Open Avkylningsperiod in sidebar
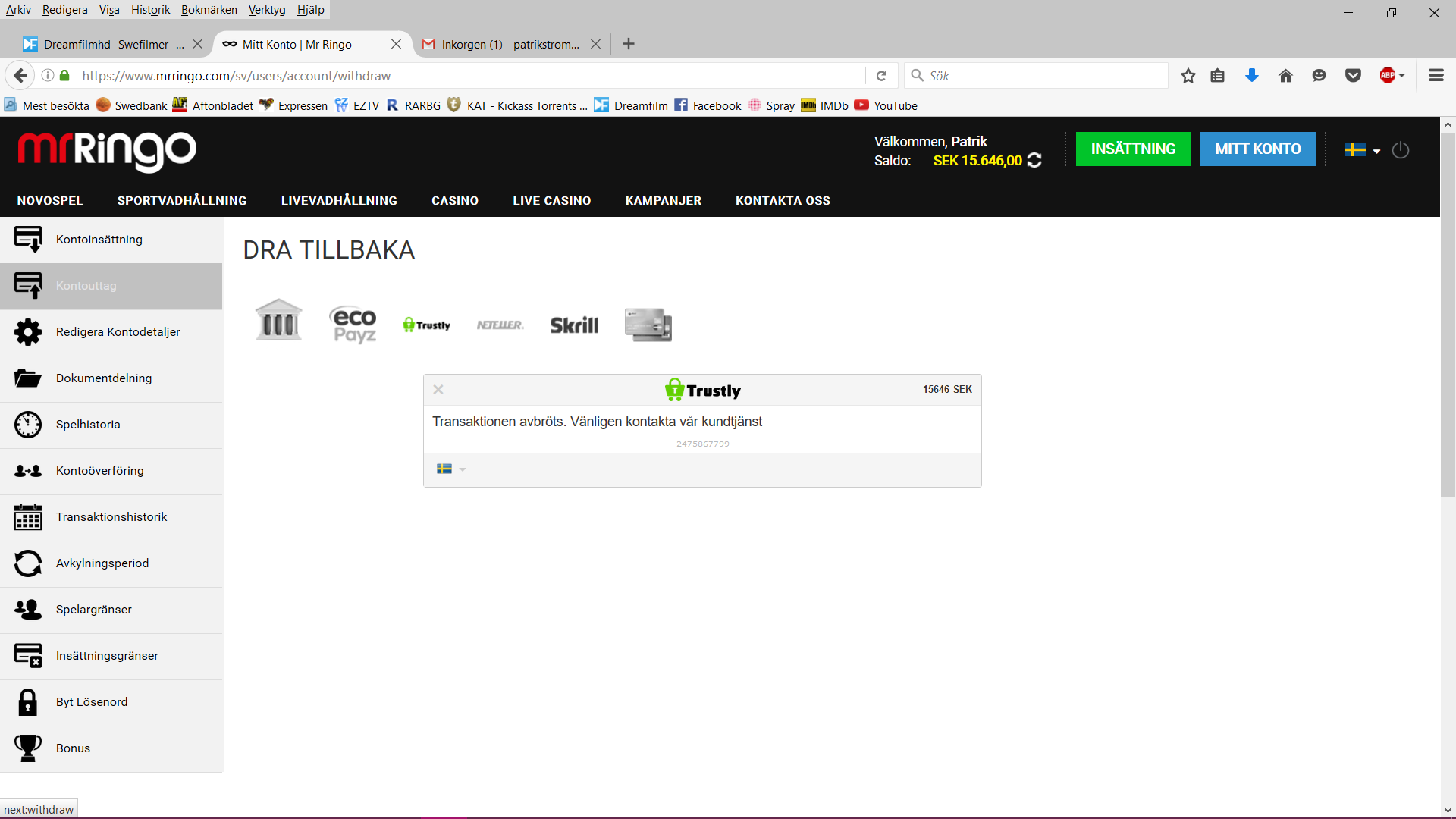 [111, 563]
